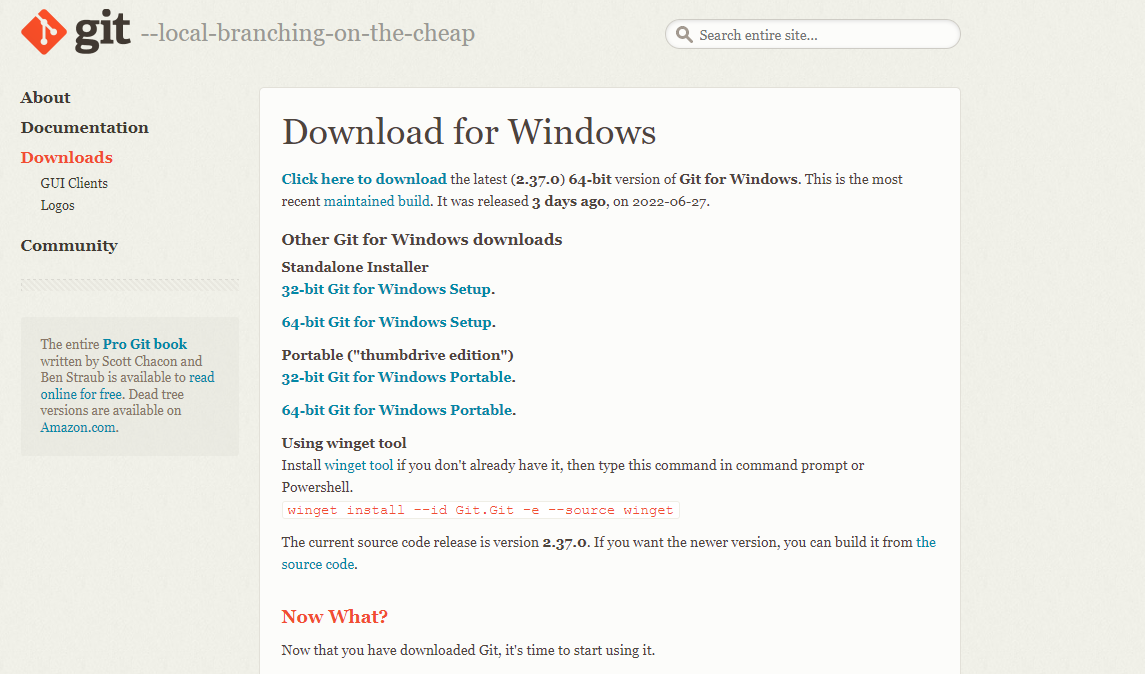Follow 'the source code' link

pos(609,553)
